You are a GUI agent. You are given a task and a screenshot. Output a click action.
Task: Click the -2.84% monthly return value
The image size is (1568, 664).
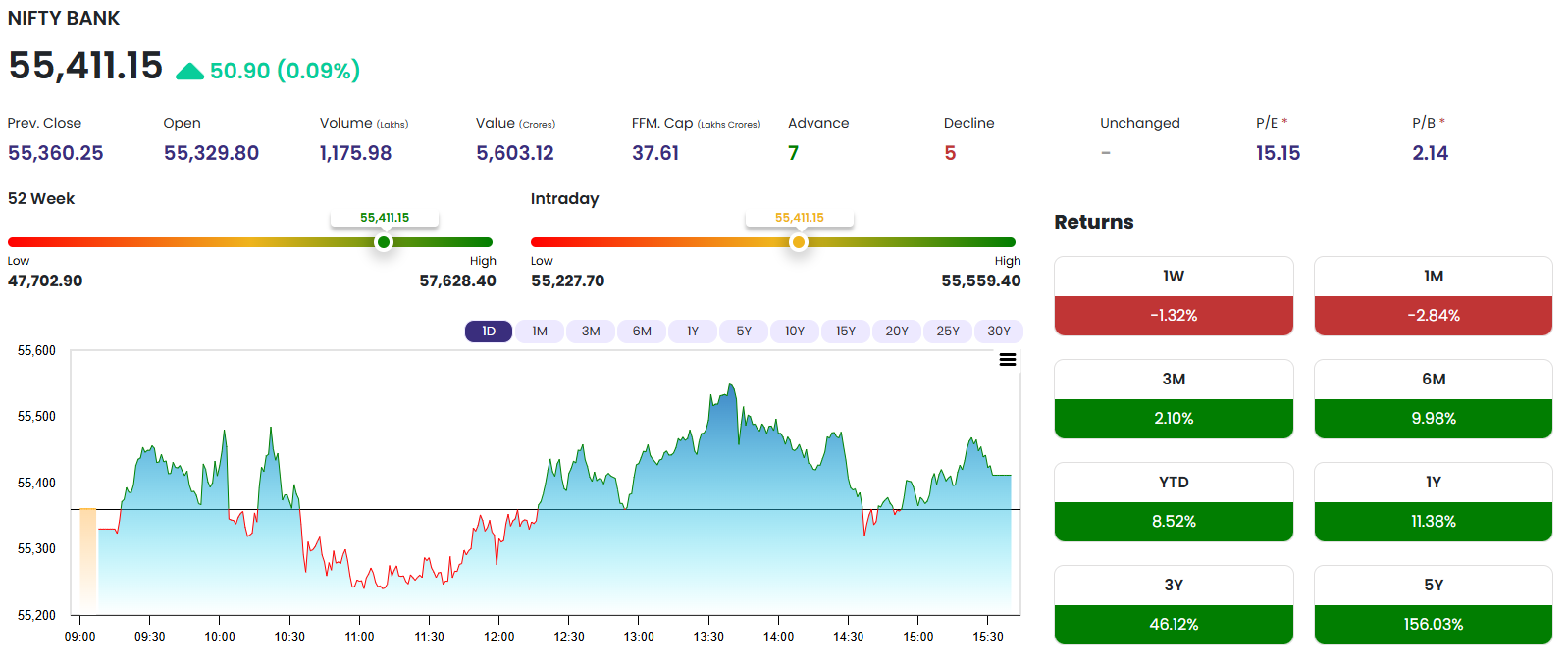(1434, 316)
